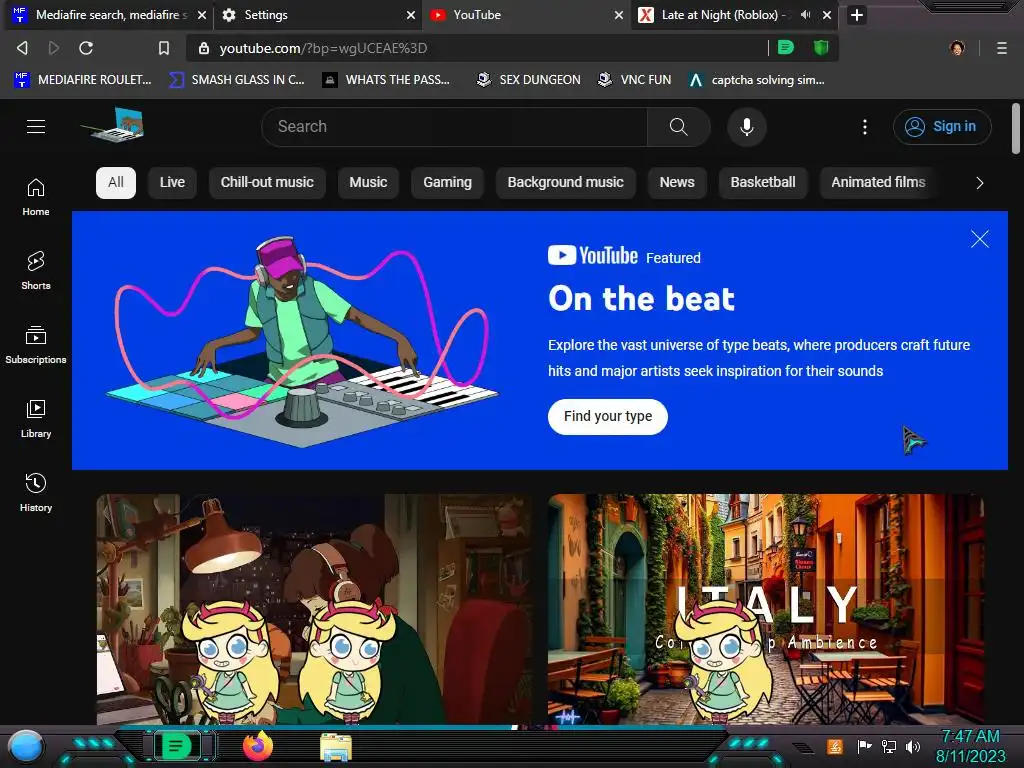The height and width of the screenshot is (768, 1024).
Task: Click the page vertical scrollbar
Action: [x=1016, y=128]
